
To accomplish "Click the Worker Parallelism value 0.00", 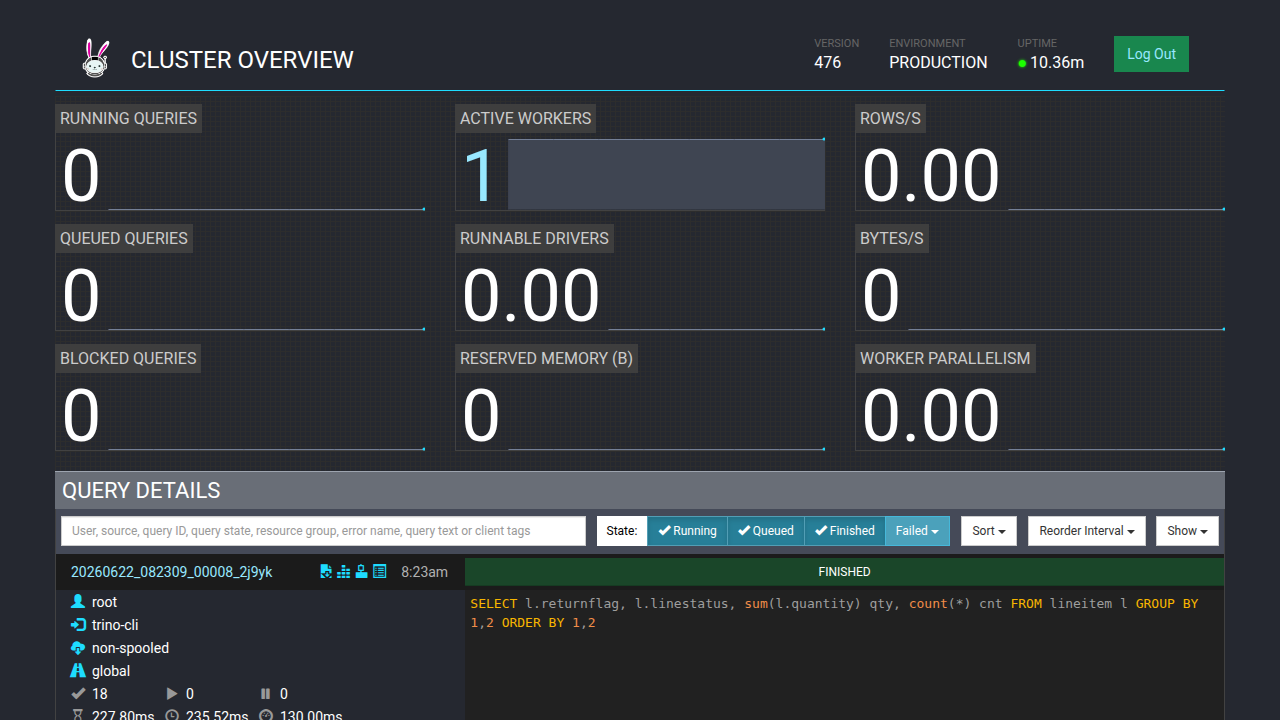I will click(x=931, y=416).
